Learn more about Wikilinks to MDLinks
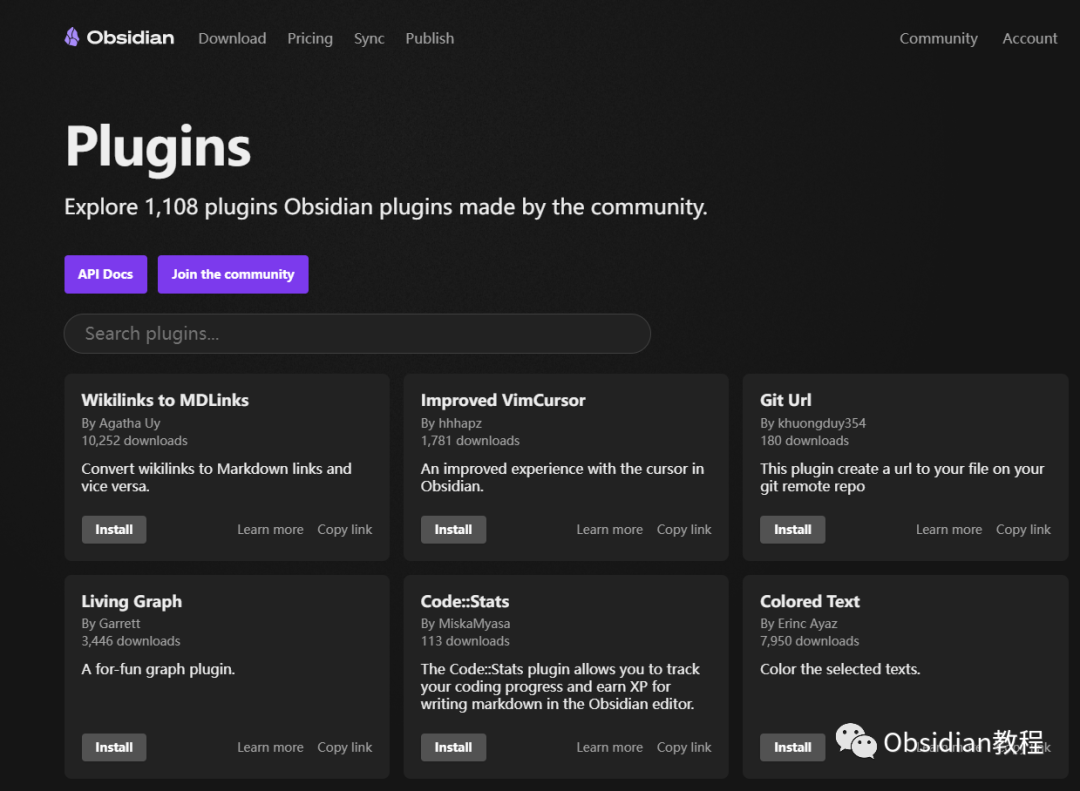The width and height of the screenshot is (1080, 791). click(270, 530)
